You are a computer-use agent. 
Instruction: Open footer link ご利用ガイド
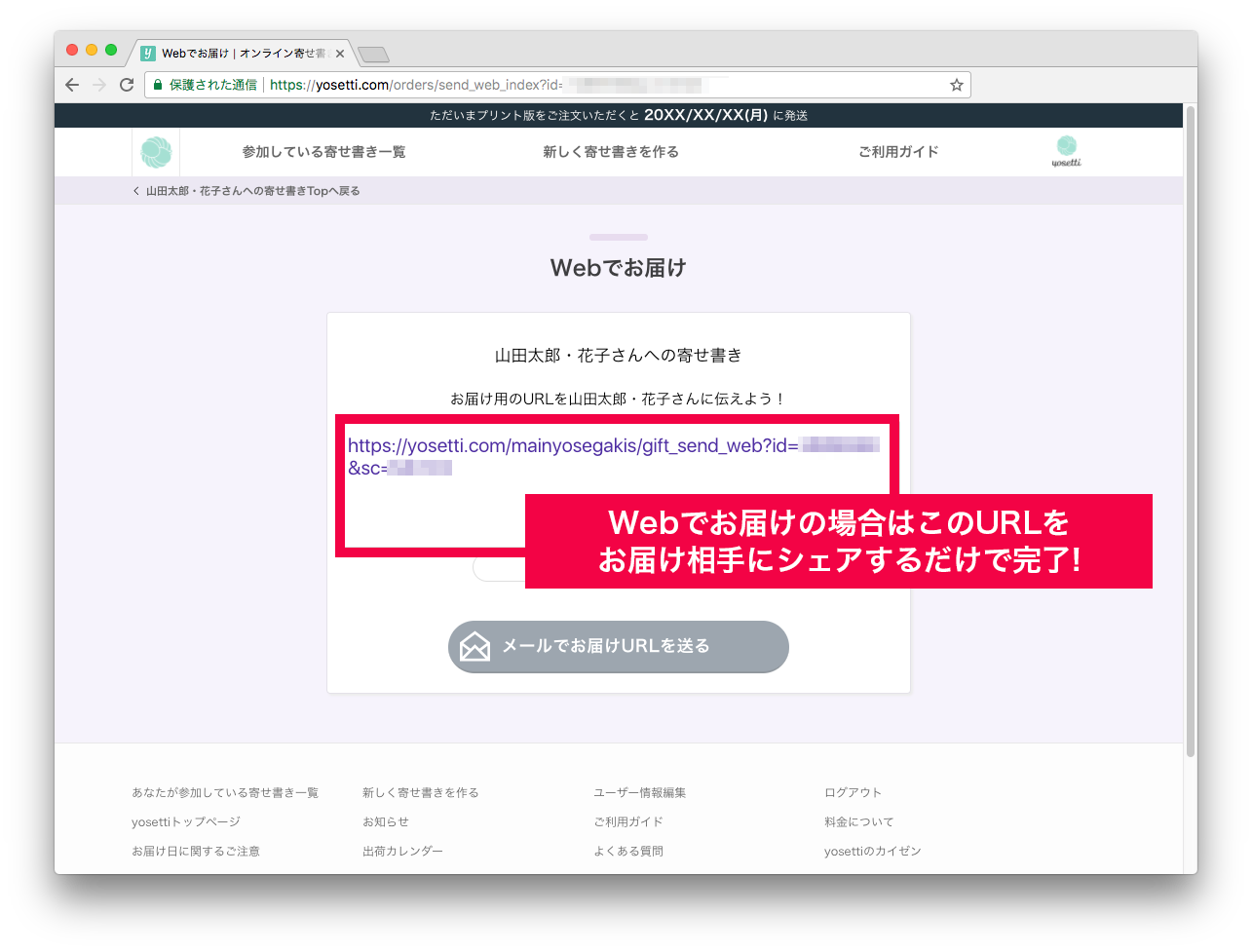point(628,821)
